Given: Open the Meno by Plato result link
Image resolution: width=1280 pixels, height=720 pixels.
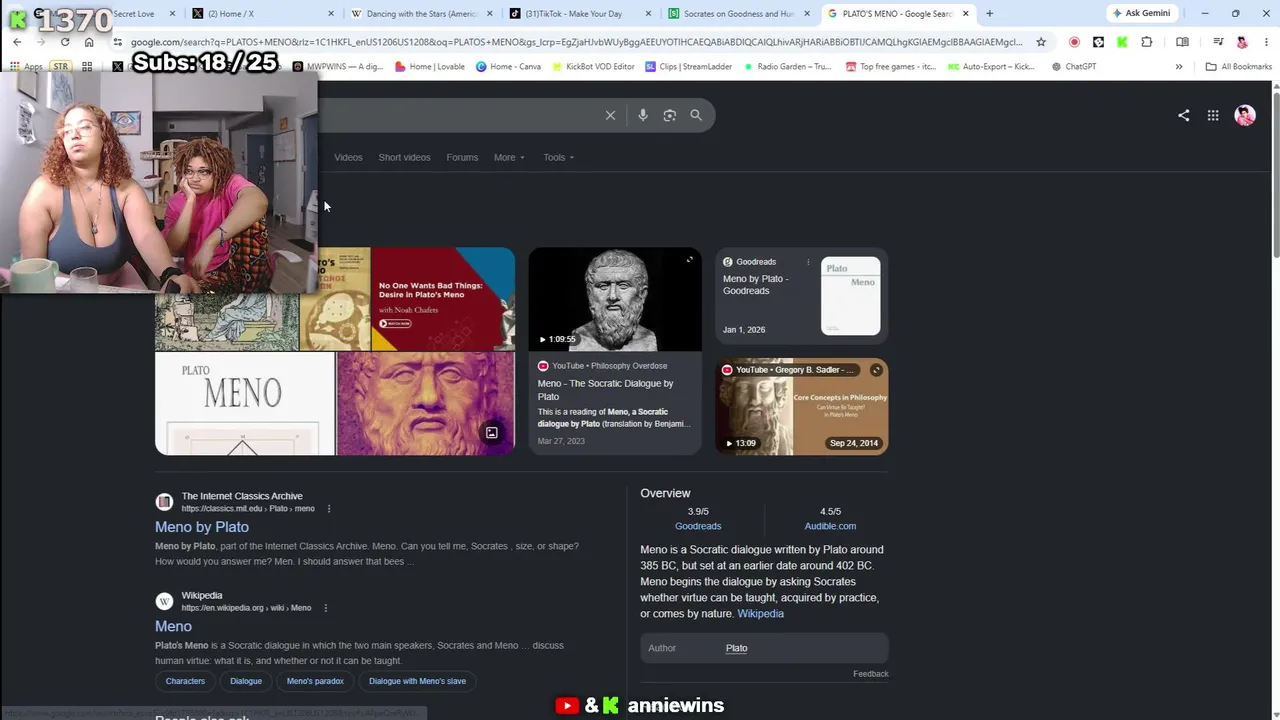Looking at the screenshot, I should [202, 527].
